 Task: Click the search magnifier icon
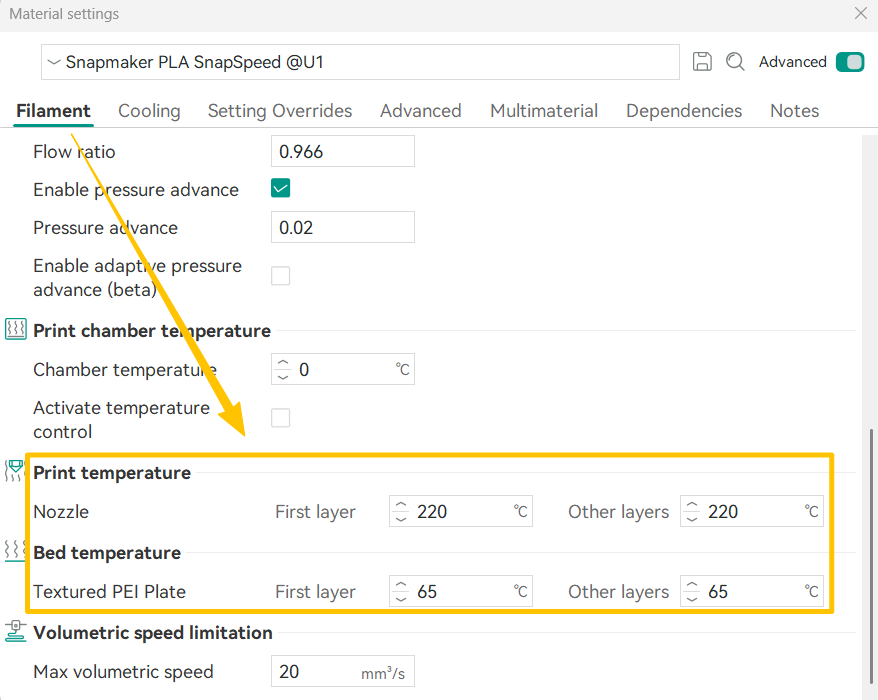pyautogui.click(x=735, y=62)
